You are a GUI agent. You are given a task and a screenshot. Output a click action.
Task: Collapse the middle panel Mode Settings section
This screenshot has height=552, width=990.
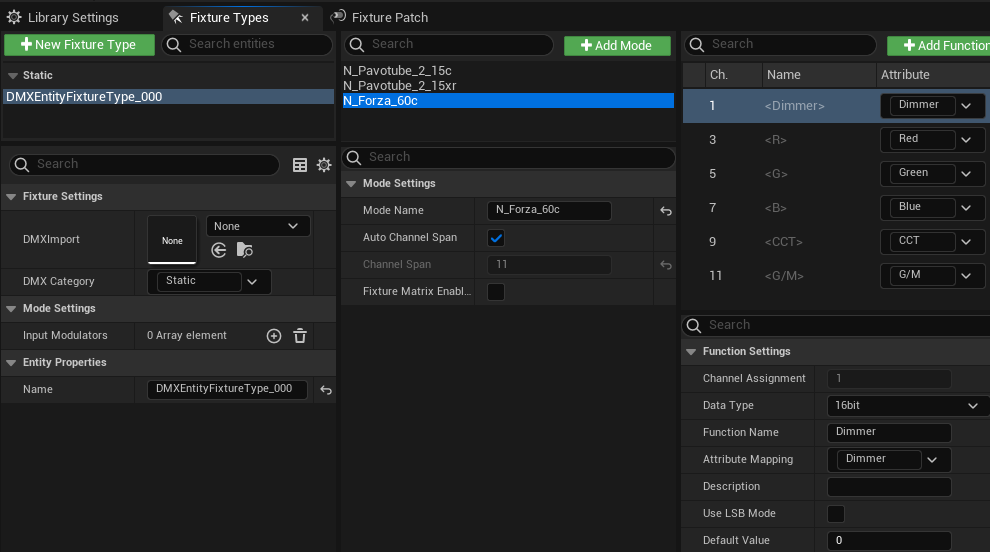pos(351,183)
